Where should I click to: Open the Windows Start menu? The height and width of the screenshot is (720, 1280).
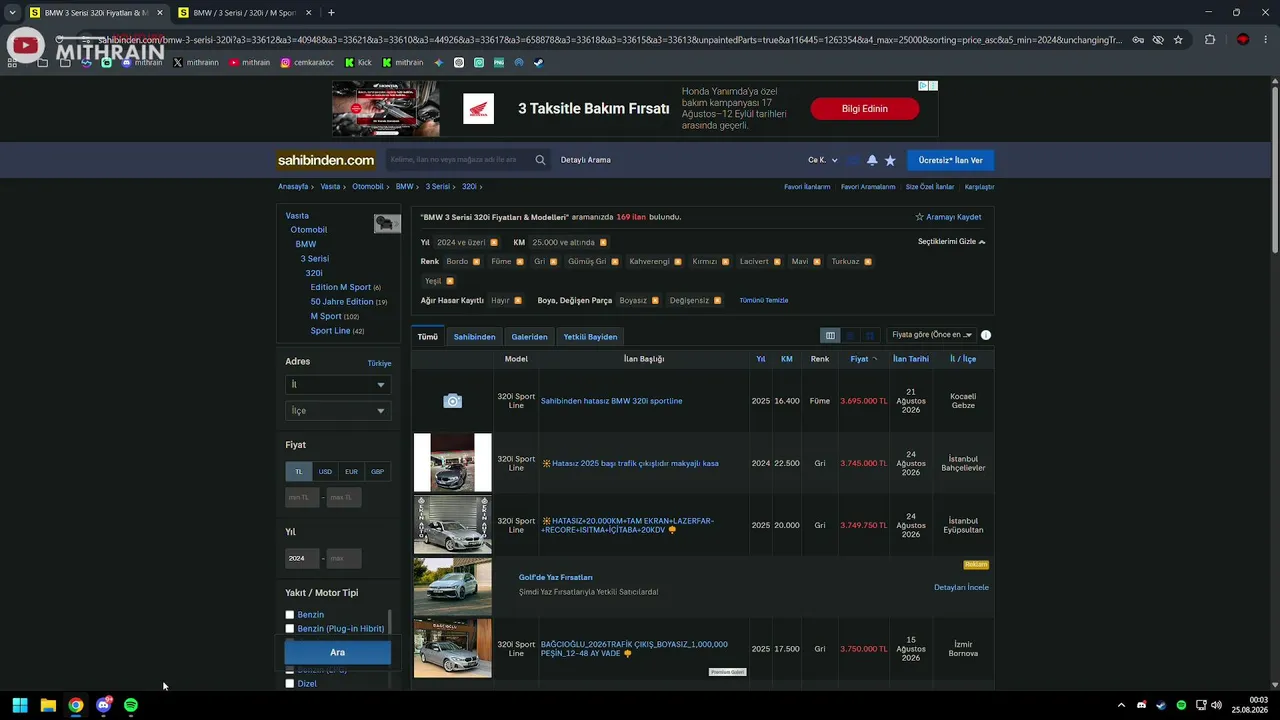click(x=20, y=705)
